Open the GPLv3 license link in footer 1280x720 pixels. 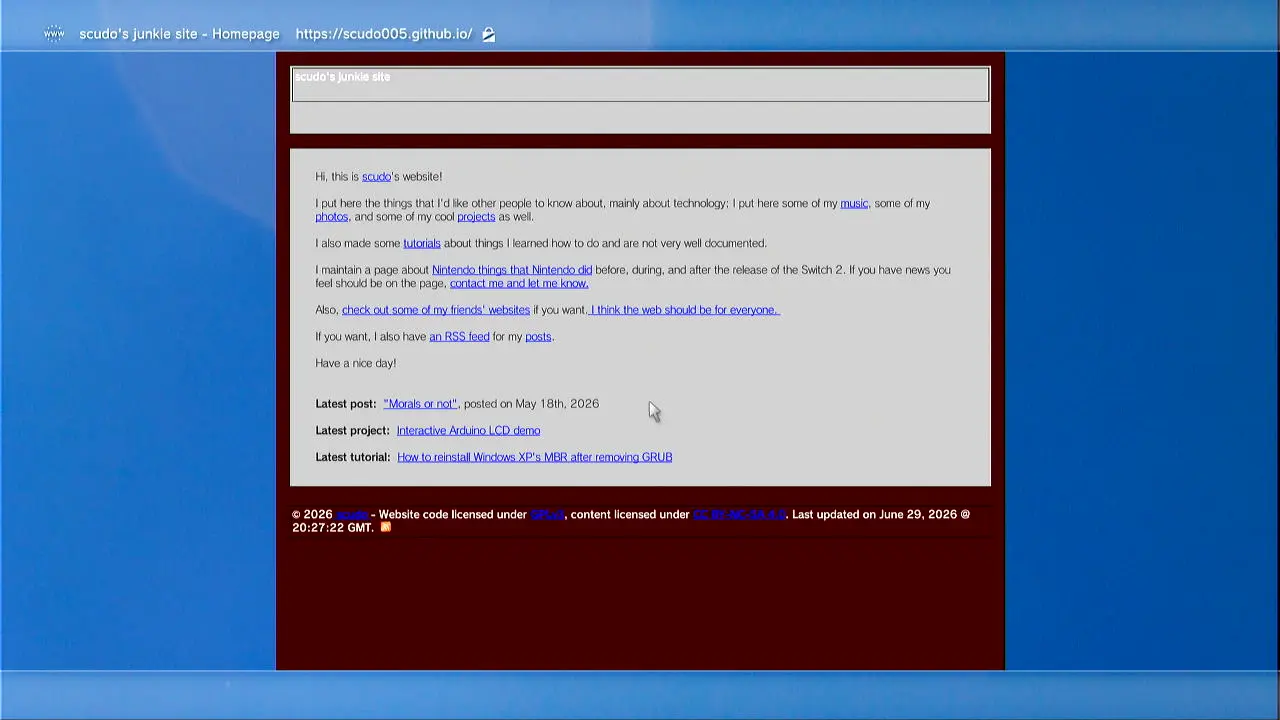click(x=547, y=514)
